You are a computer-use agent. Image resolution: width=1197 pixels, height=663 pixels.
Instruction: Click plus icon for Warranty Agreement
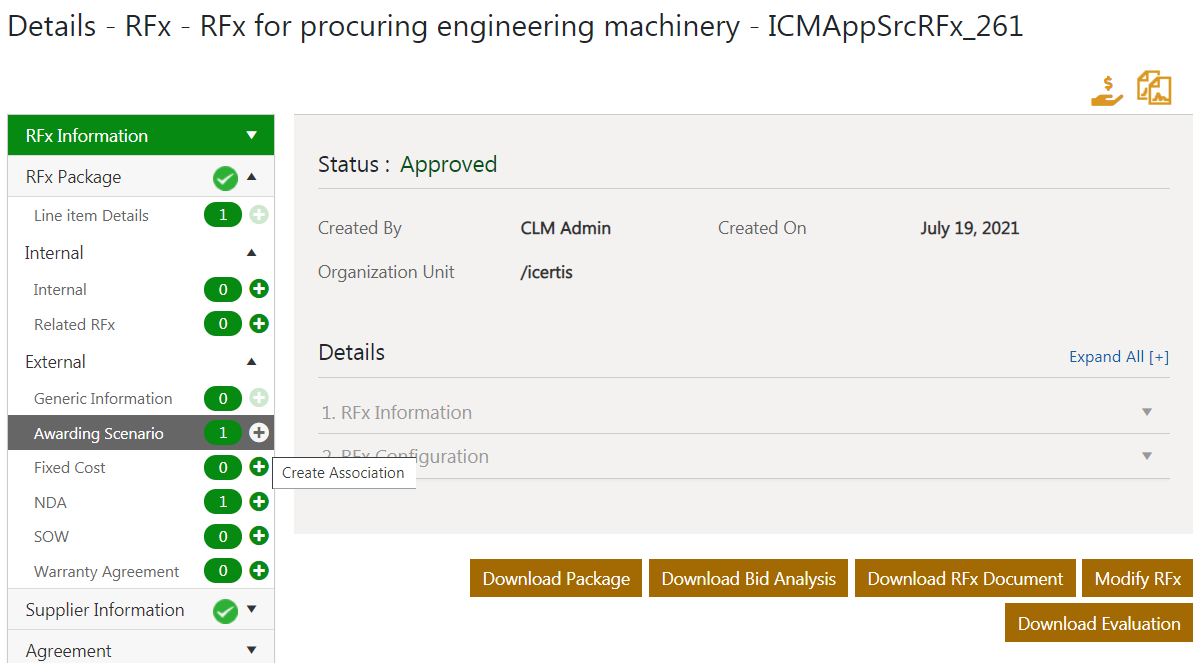[259, 571]
